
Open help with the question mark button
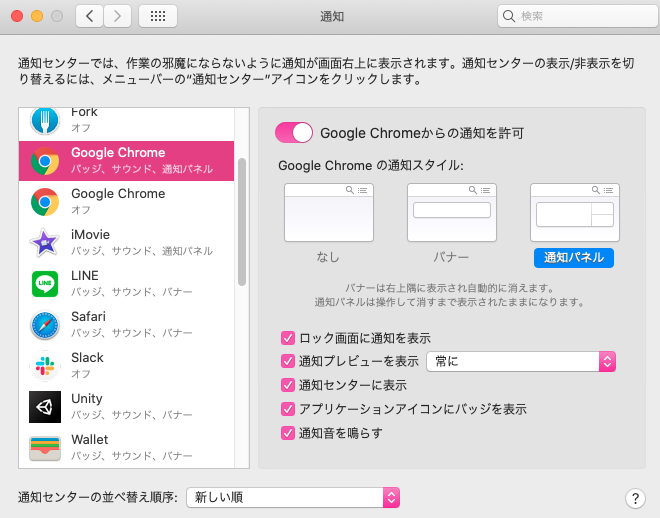[635, 498]
